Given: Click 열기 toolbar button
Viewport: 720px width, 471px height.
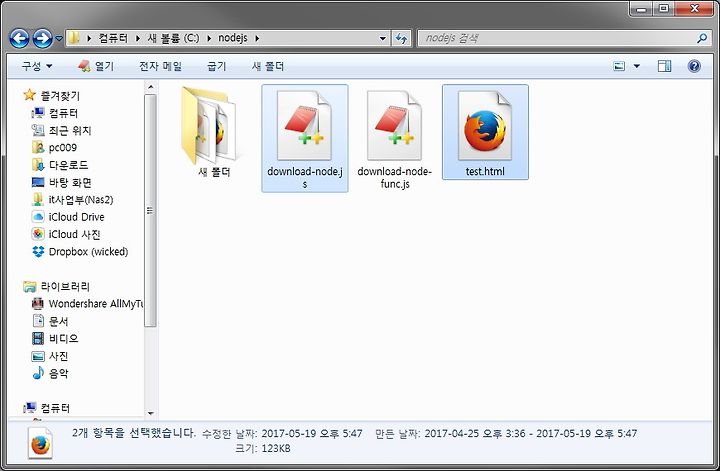Looking at the screenshot, I should tap(96, 66).
